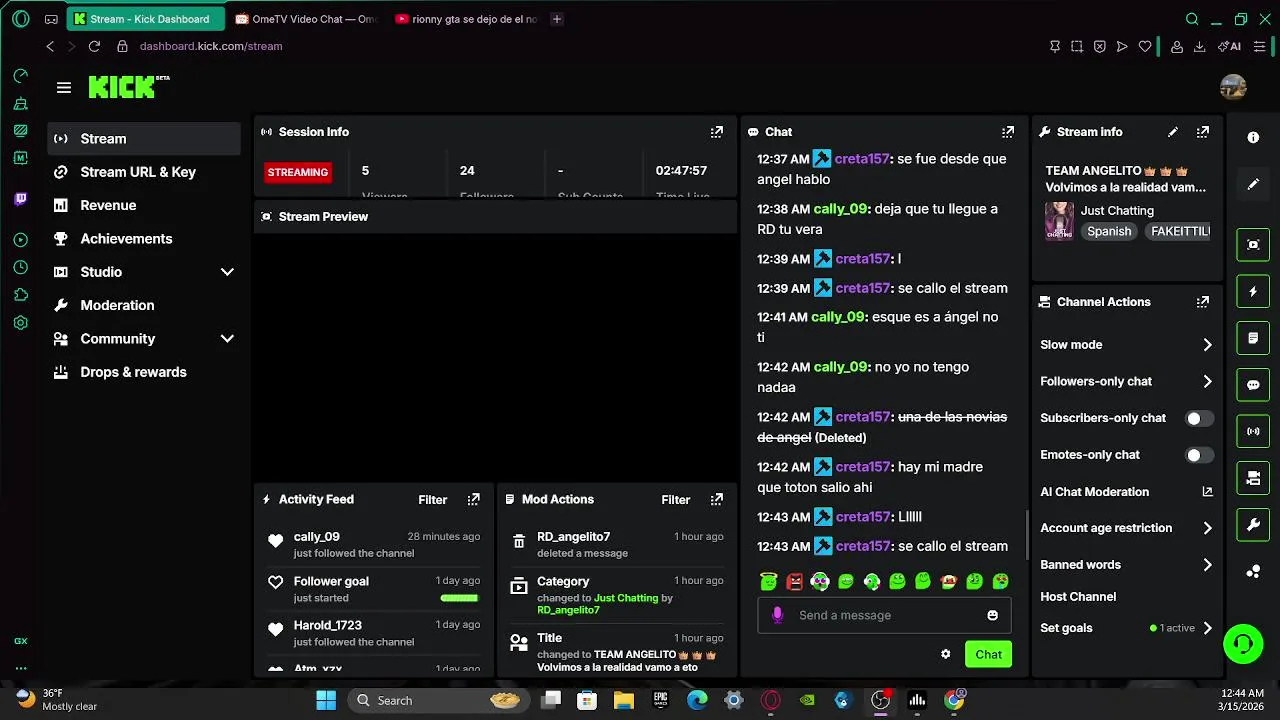The height and width of the screenshot is (720, 1280).
Task: Go to Revenue section
Action: click(x=144, y=205)
